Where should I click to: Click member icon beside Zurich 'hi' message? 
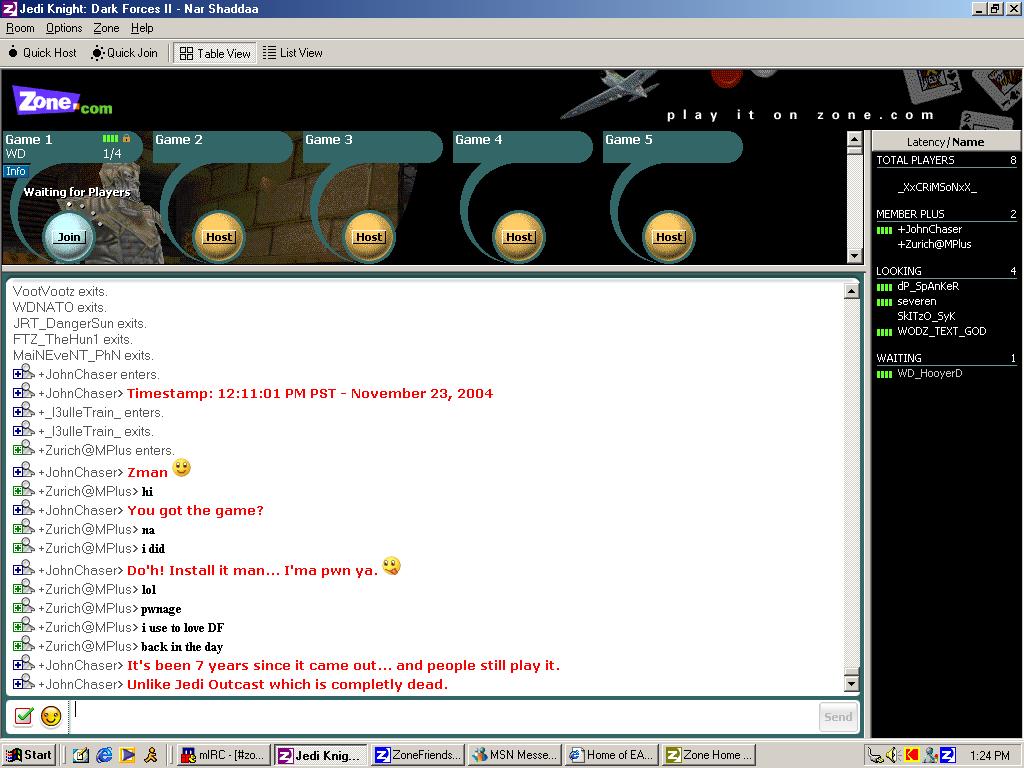[x=24, y=490]
